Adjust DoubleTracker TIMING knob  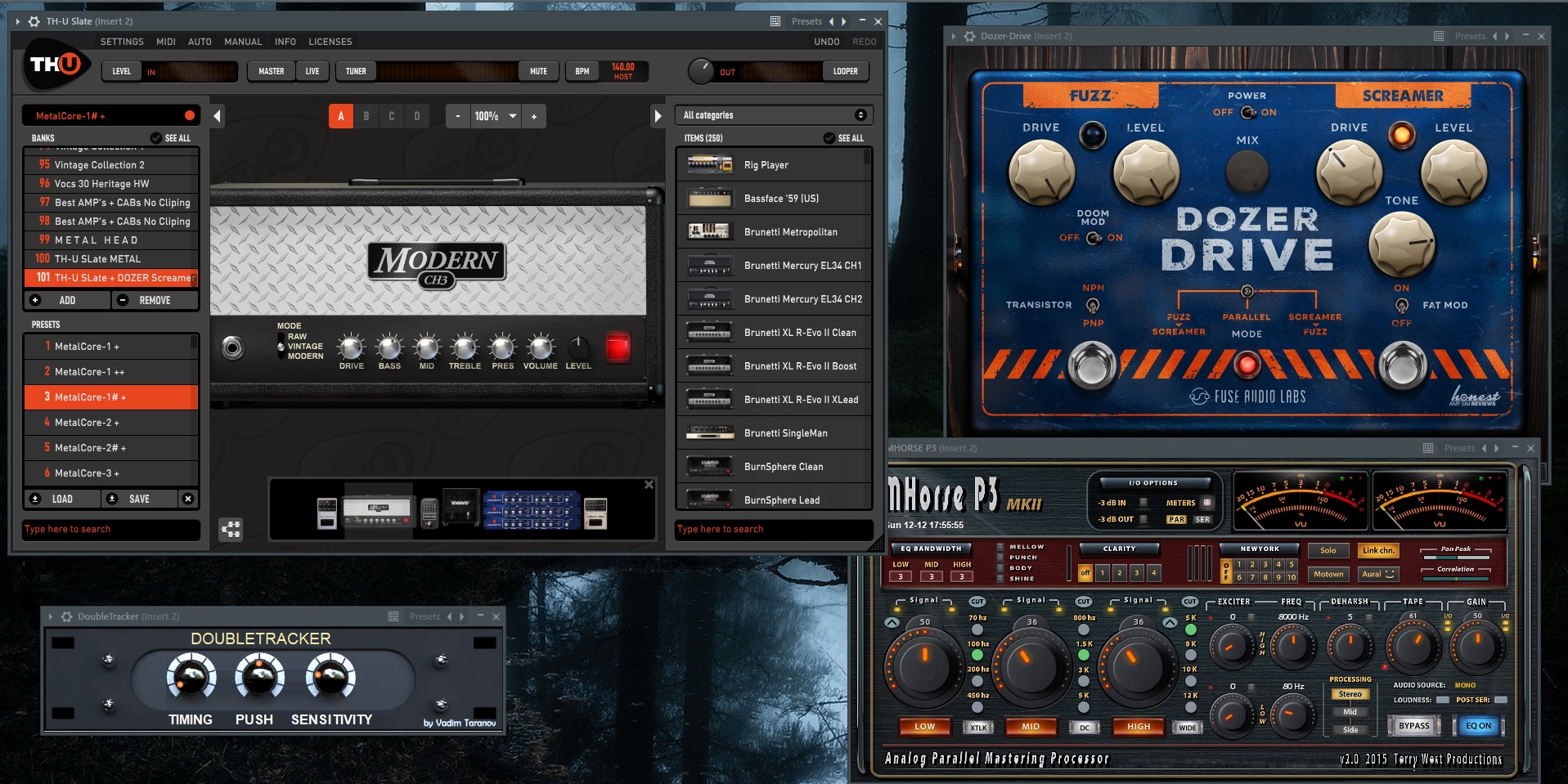click(191, 676)
